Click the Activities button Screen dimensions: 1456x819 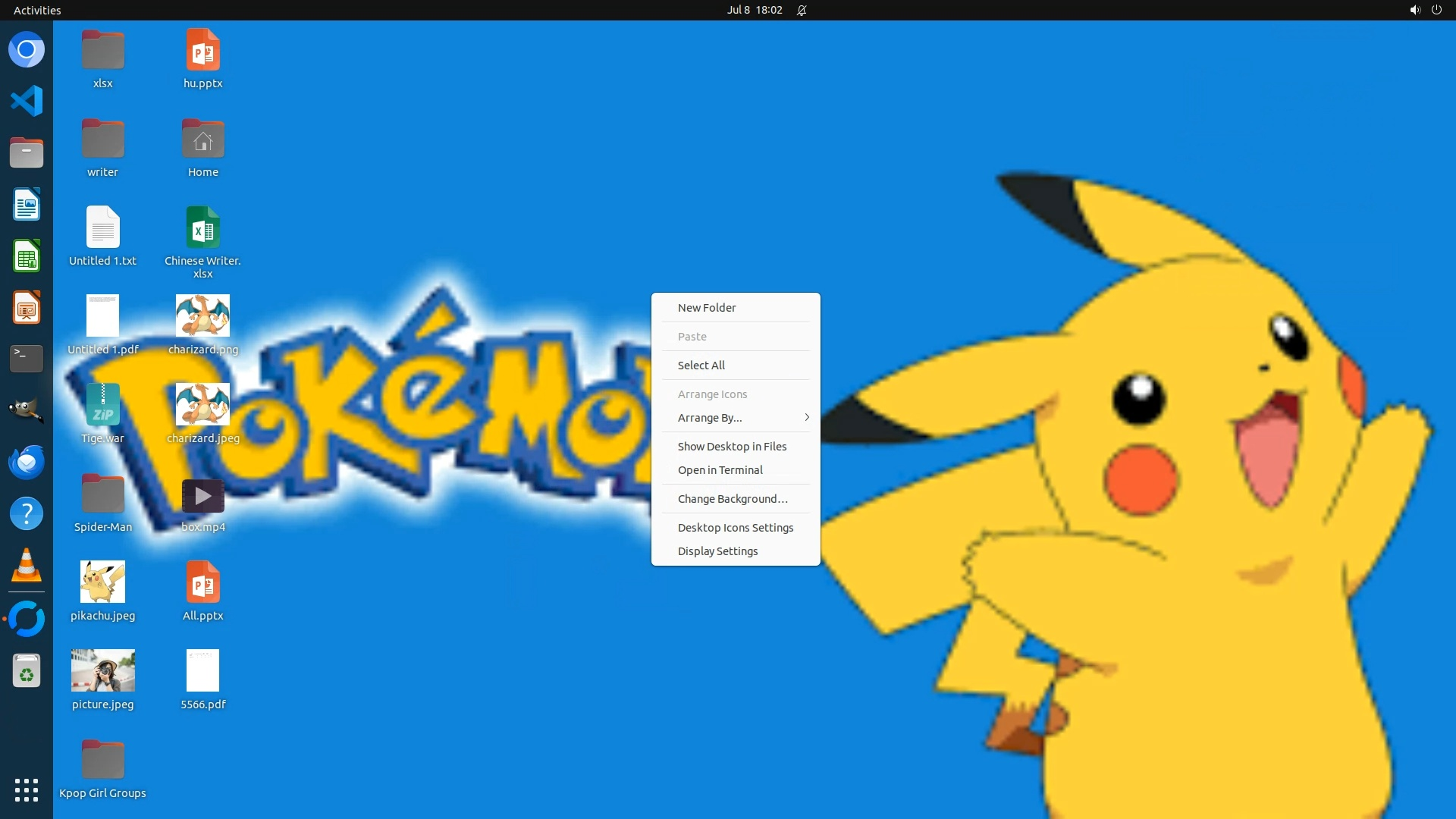coord(37,10)
